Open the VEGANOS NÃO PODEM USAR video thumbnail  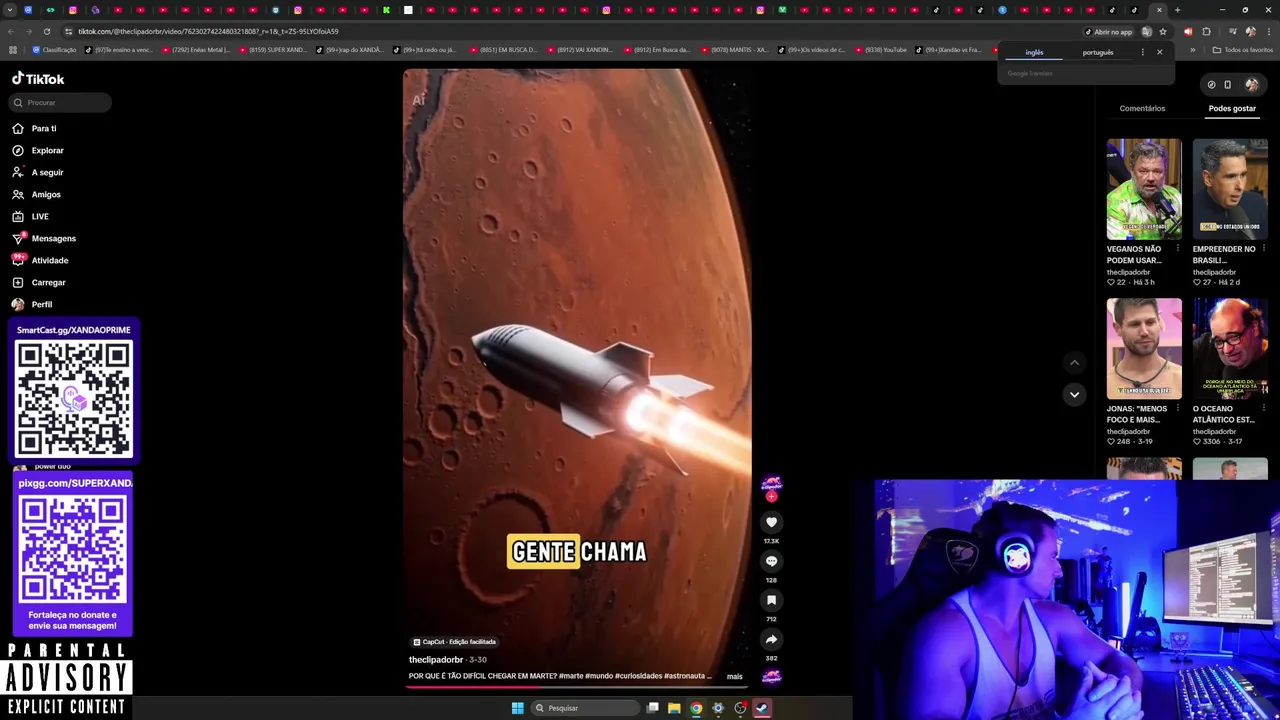pyautogui.click(x=1144, y=189)
